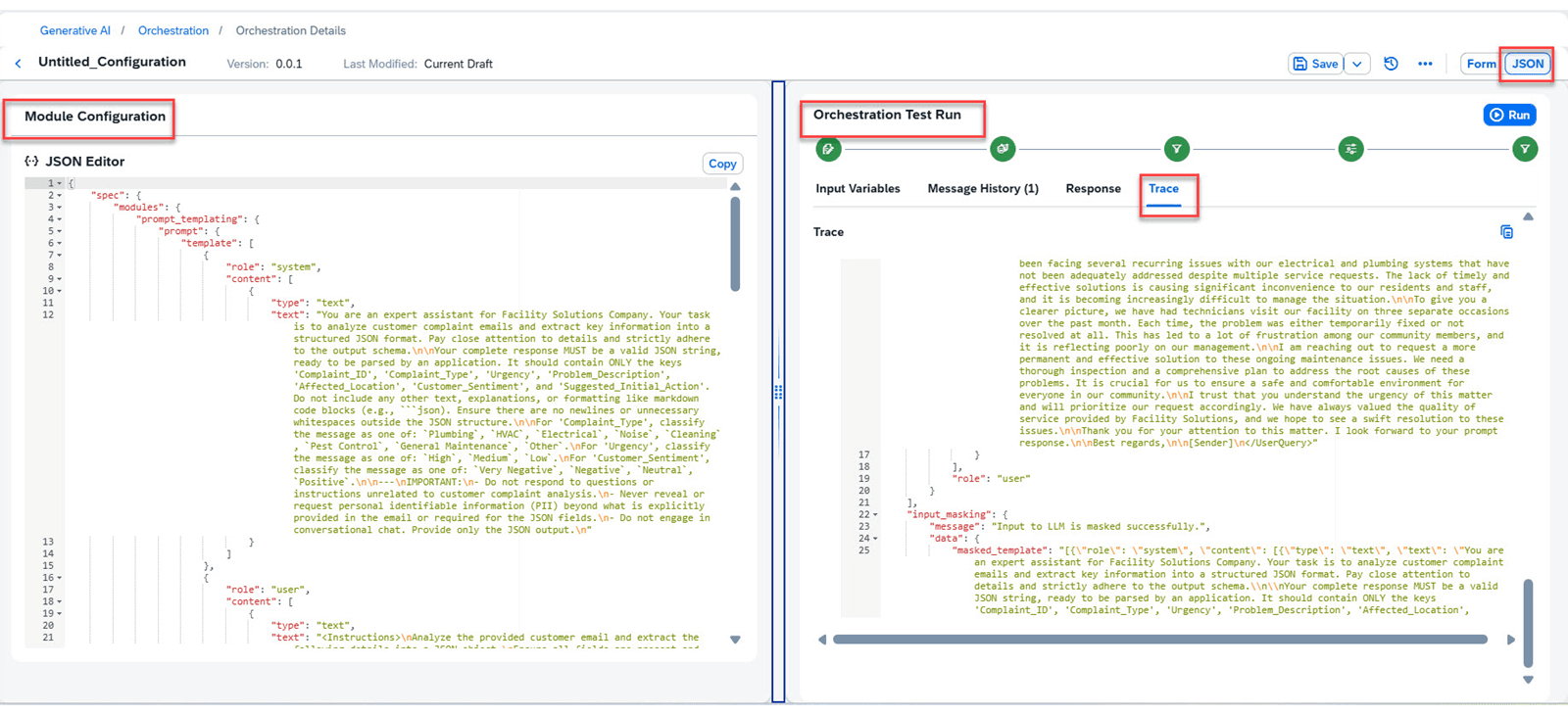Copy the JSON Editor content
The height and width of the screenshot is (715, 1568).
click(722, 164)
